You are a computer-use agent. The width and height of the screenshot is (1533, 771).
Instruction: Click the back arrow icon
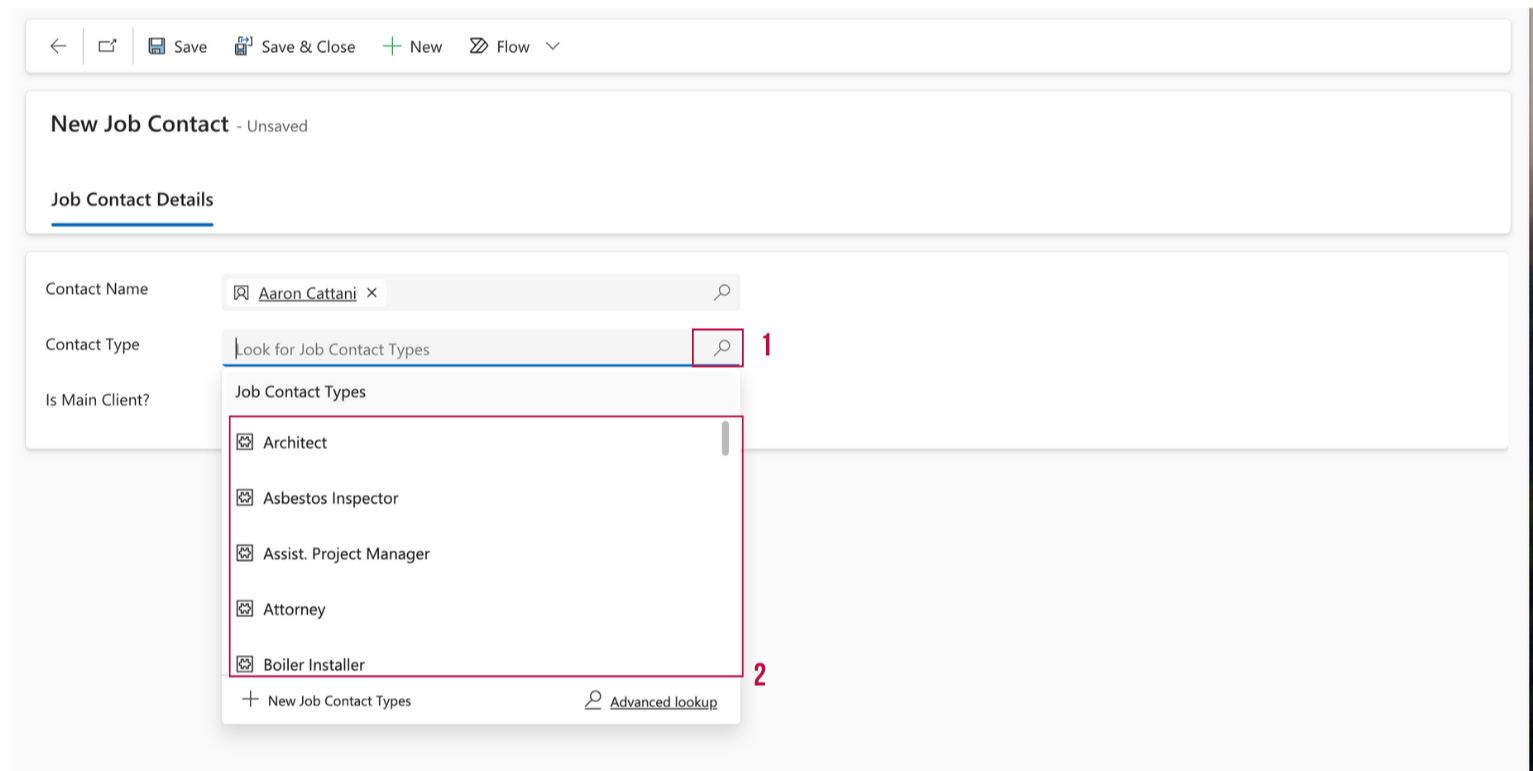(x=58, y=46)
